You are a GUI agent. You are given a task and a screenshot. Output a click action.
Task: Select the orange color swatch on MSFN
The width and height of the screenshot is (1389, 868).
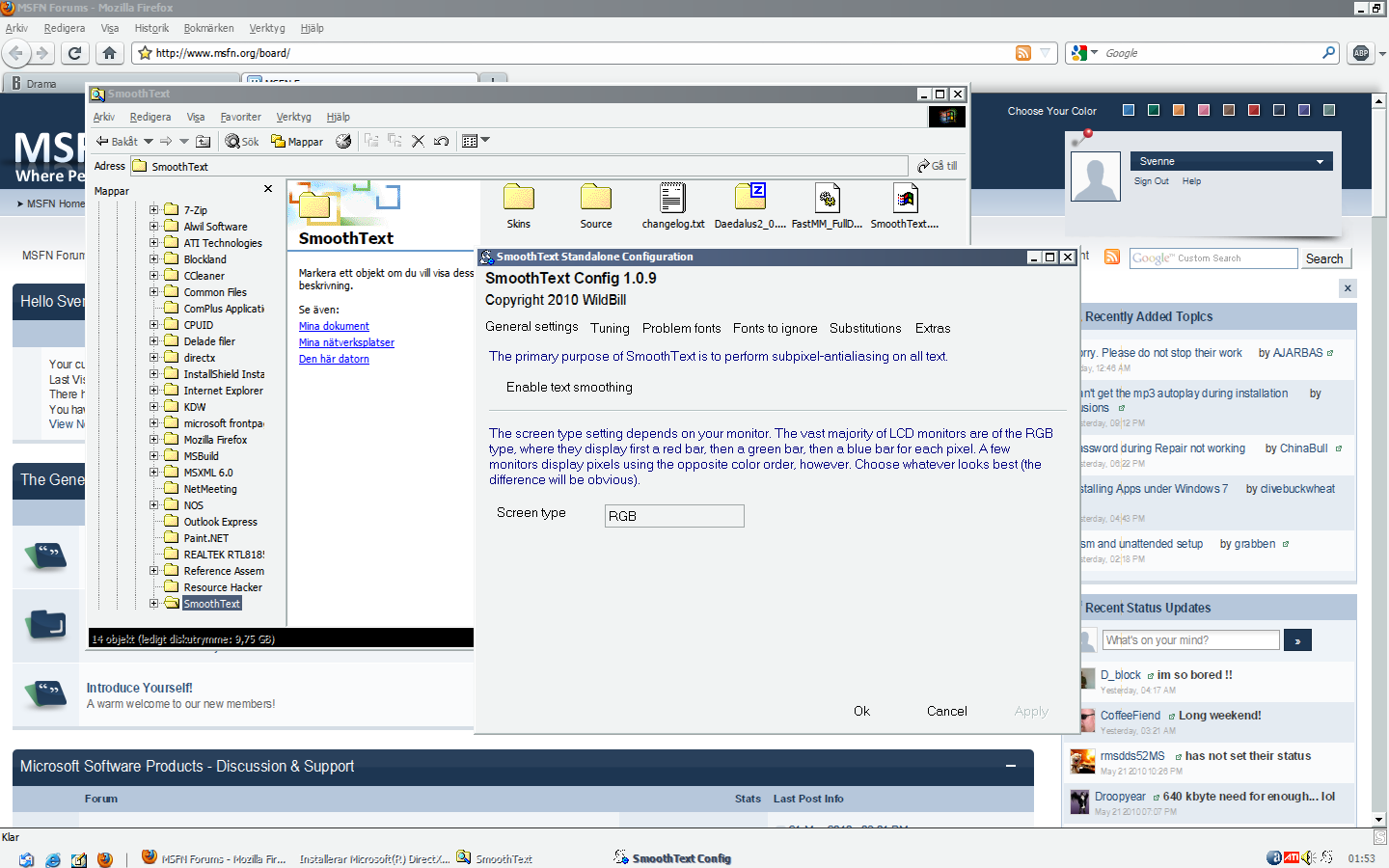click(x=1179, y=110)
